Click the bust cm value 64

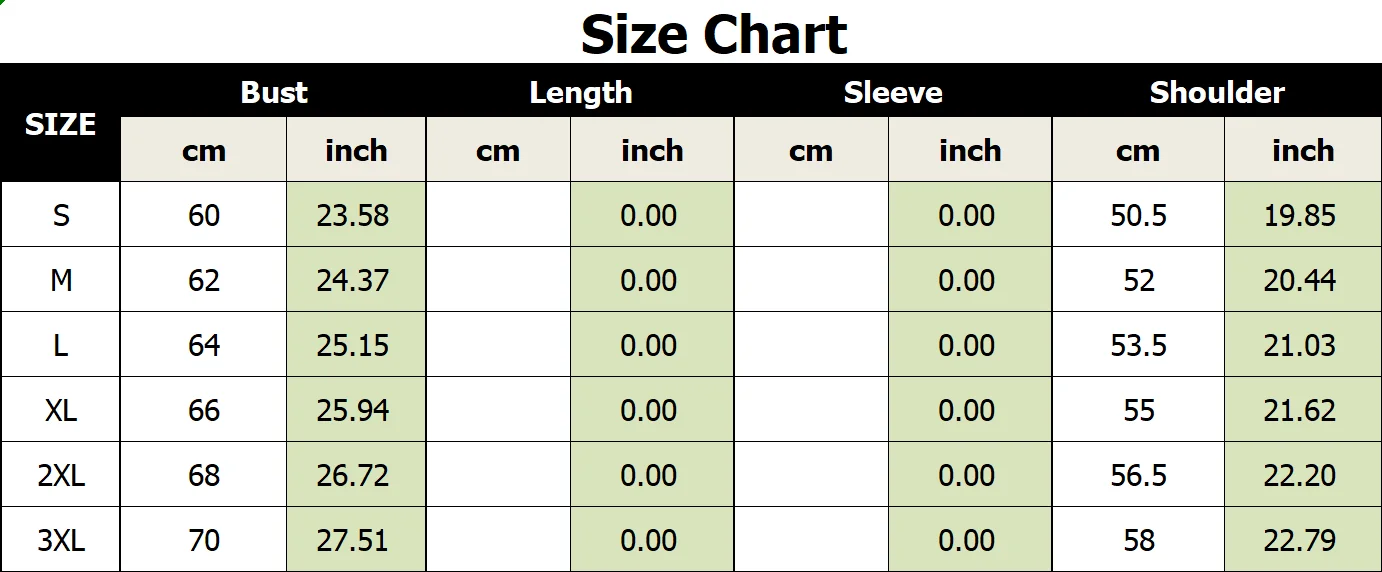pyautogui.click(x=204, y=345)
